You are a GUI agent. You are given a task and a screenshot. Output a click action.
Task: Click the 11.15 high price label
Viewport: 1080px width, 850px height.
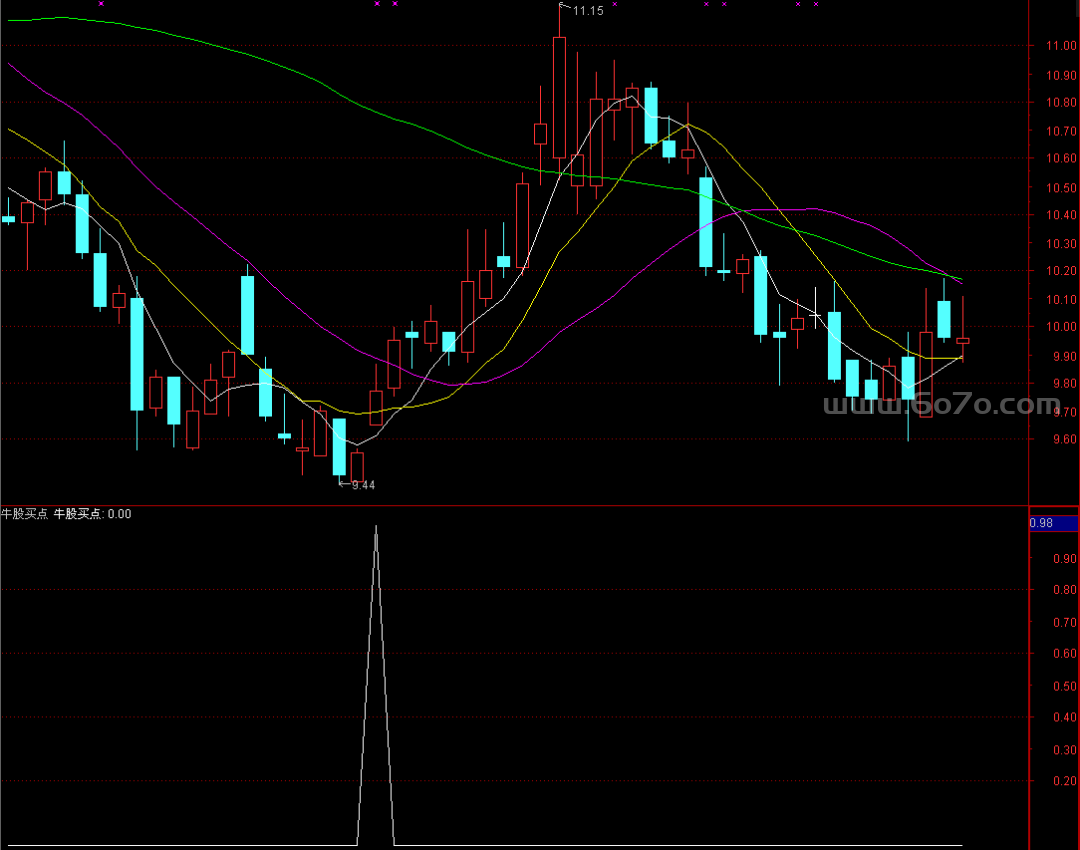[x=588, y=11]
